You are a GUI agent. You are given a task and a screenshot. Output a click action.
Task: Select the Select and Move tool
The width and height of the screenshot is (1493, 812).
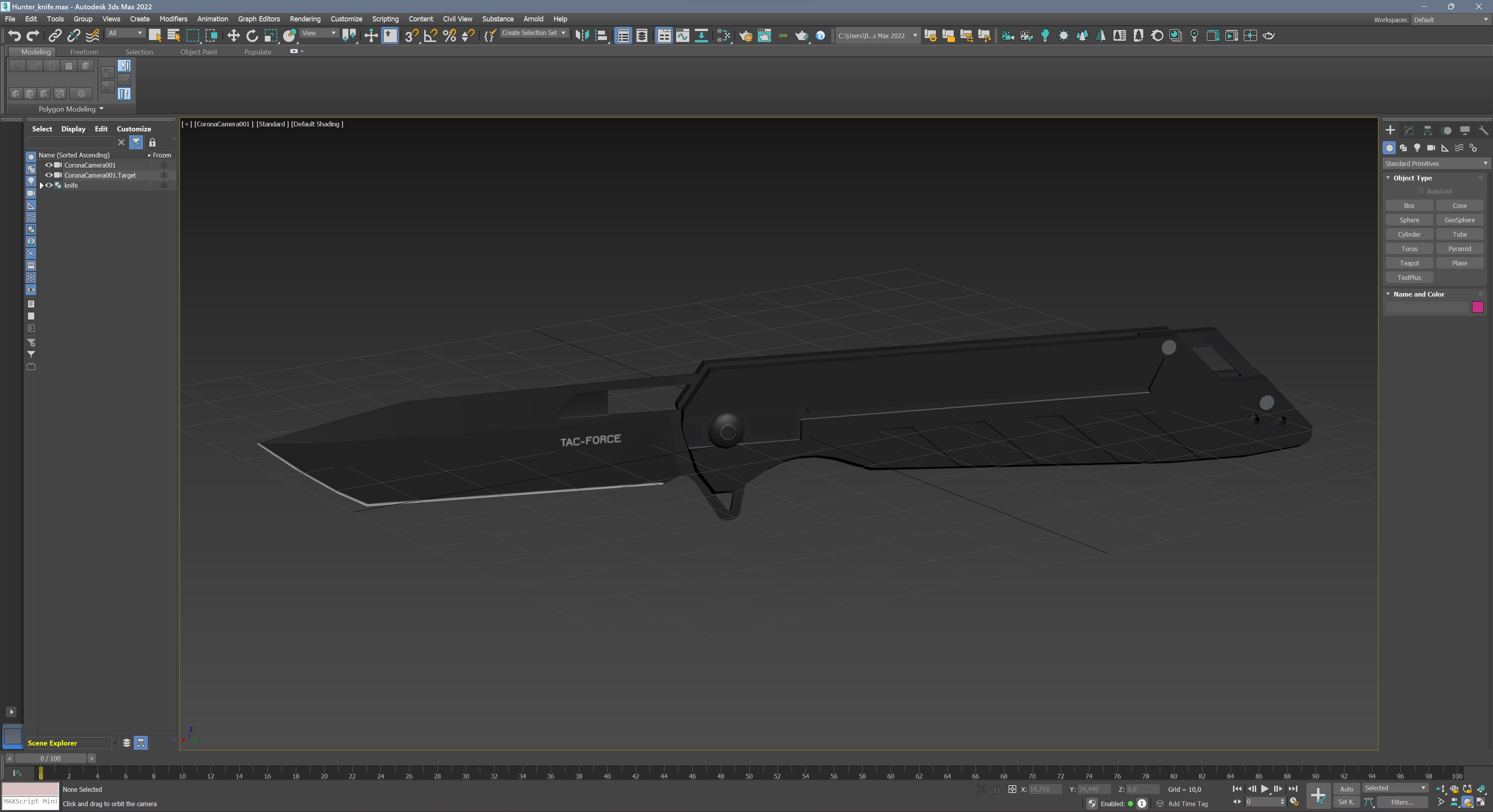(x=233, y=36)
